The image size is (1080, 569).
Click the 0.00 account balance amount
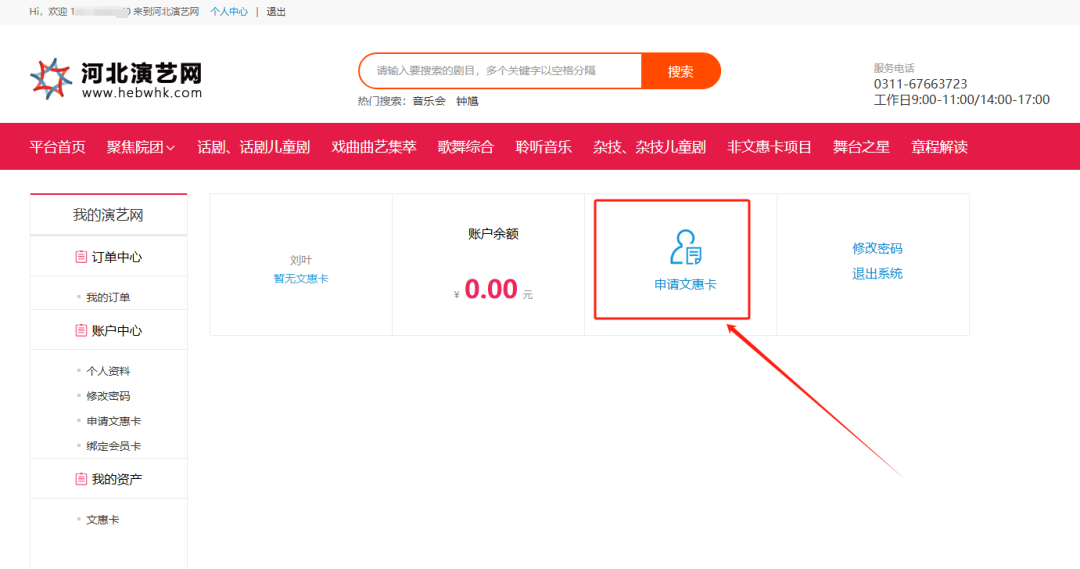(x=490, y=289)
